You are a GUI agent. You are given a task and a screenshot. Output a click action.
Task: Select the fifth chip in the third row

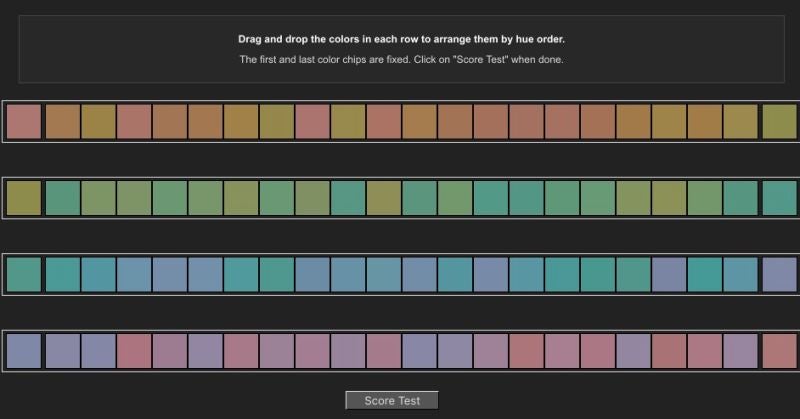click(x=170, y=274)
